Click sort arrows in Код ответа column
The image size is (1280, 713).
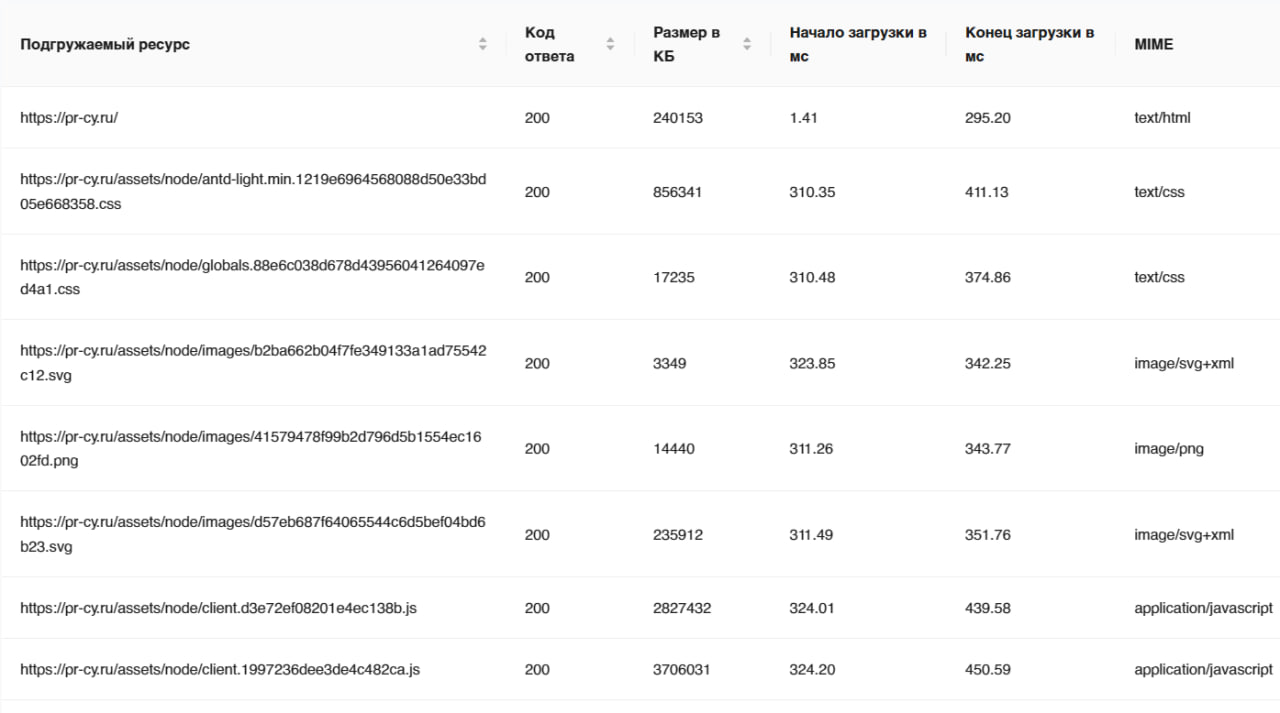tap(610, 44)
